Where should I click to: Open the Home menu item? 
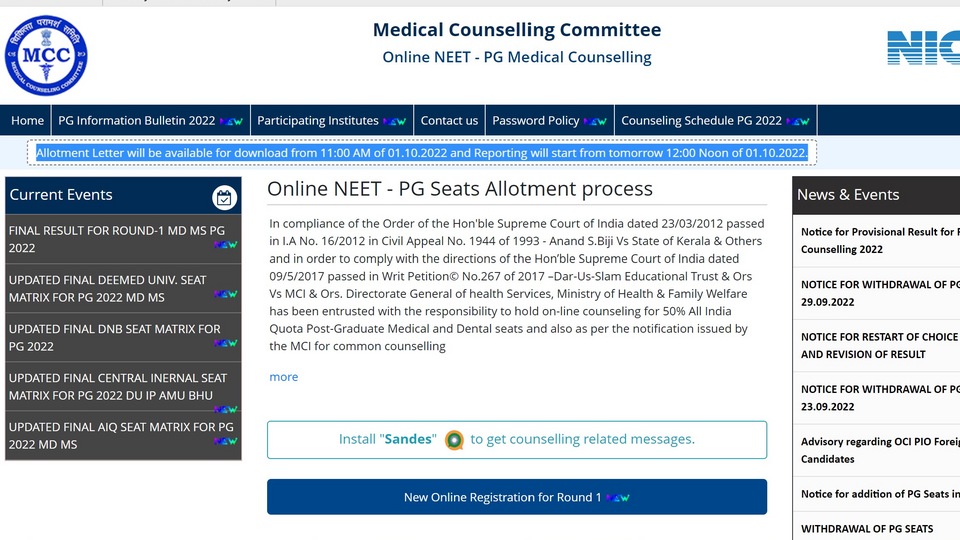pyautogui.click(x=28, y=121)
